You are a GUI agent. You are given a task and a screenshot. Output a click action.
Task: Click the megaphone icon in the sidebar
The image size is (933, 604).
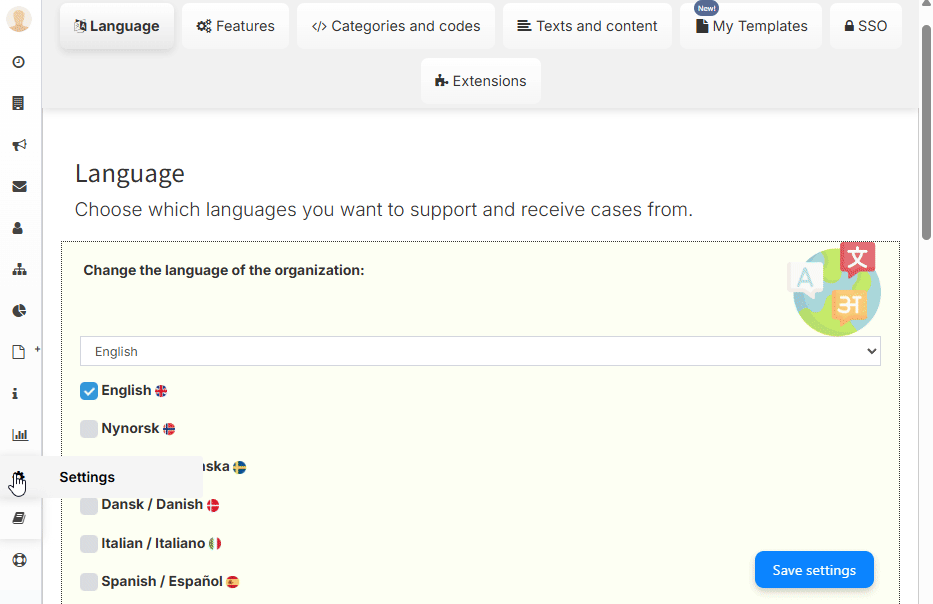coord(19,145)
